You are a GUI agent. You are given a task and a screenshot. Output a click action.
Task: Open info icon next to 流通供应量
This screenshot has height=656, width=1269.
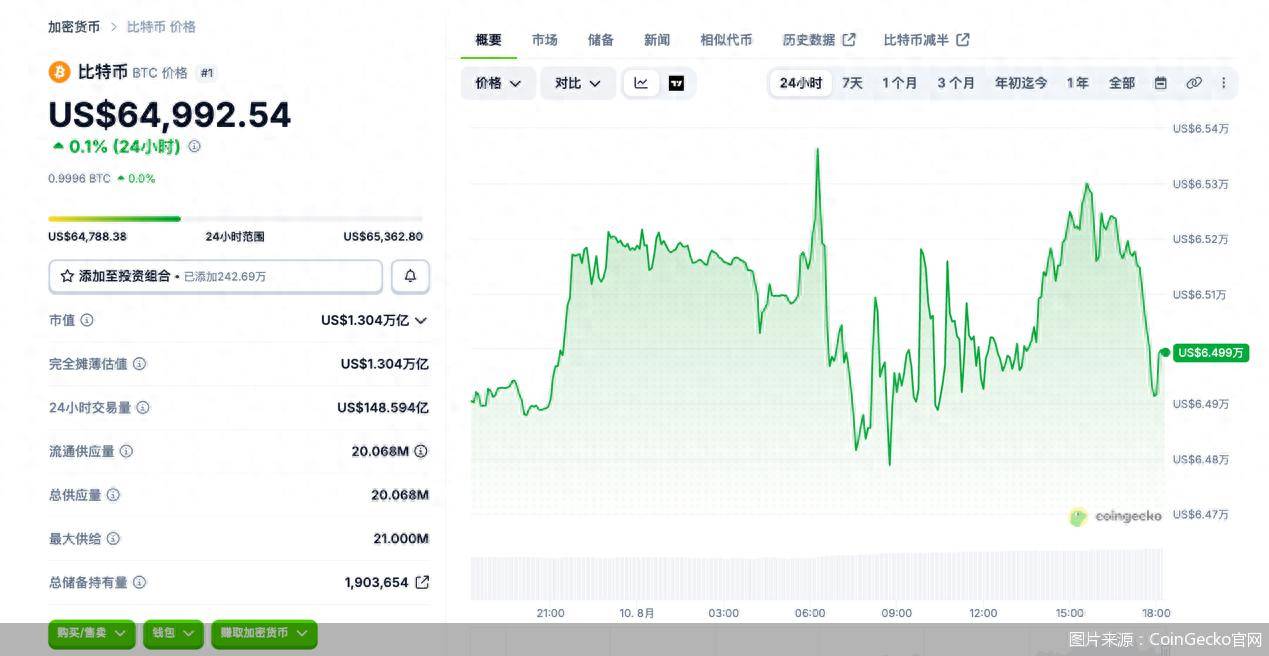(125, 451)
